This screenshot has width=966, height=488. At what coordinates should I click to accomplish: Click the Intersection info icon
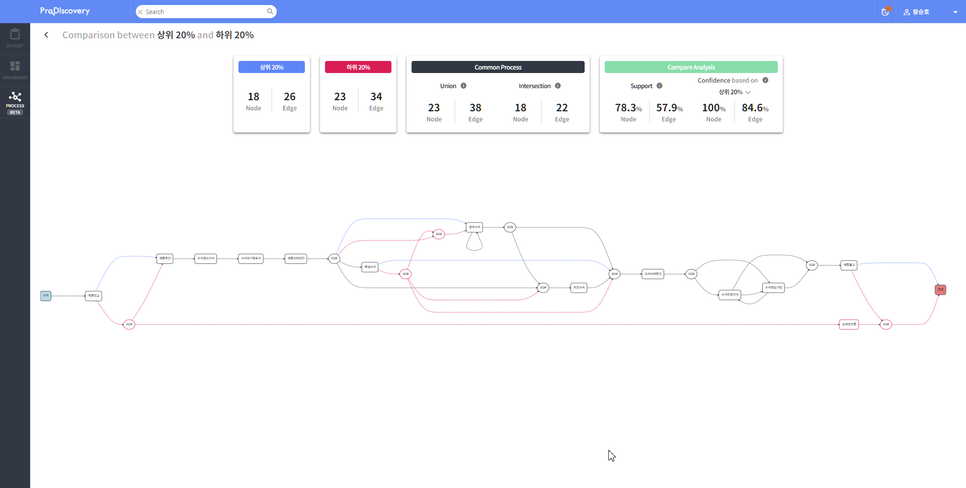(x=558, y=86)
